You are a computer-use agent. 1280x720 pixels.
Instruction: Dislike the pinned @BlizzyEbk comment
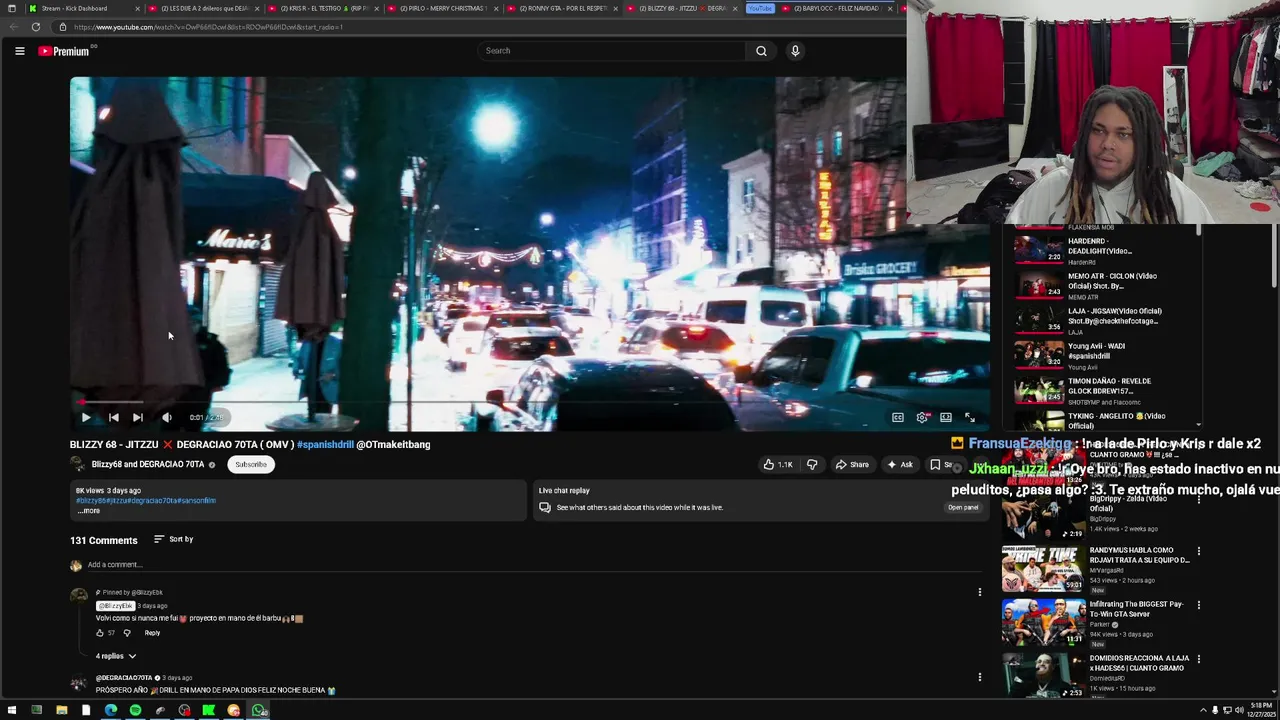127,633
